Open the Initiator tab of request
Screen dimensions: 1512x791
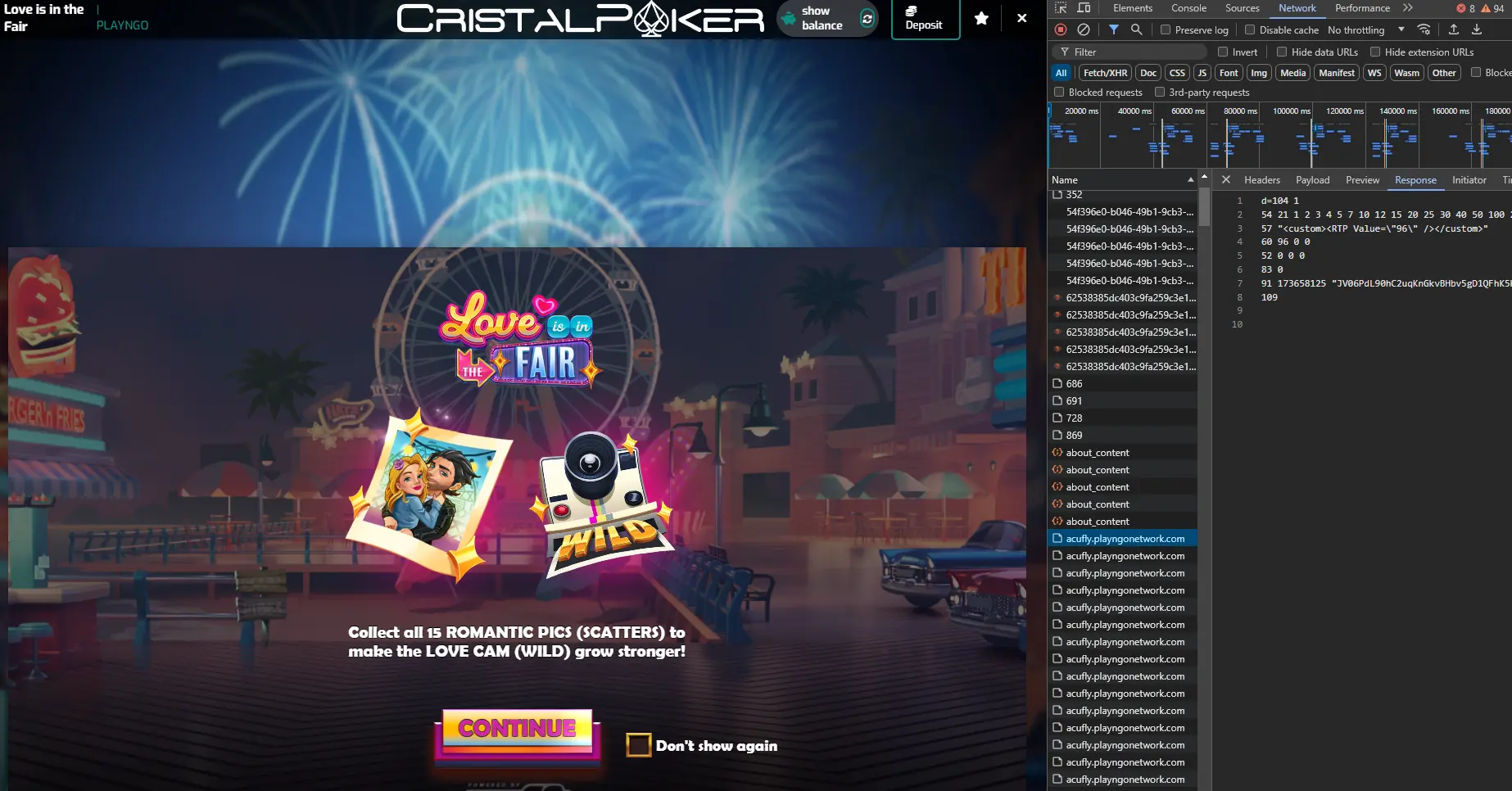click(1469, 179)
